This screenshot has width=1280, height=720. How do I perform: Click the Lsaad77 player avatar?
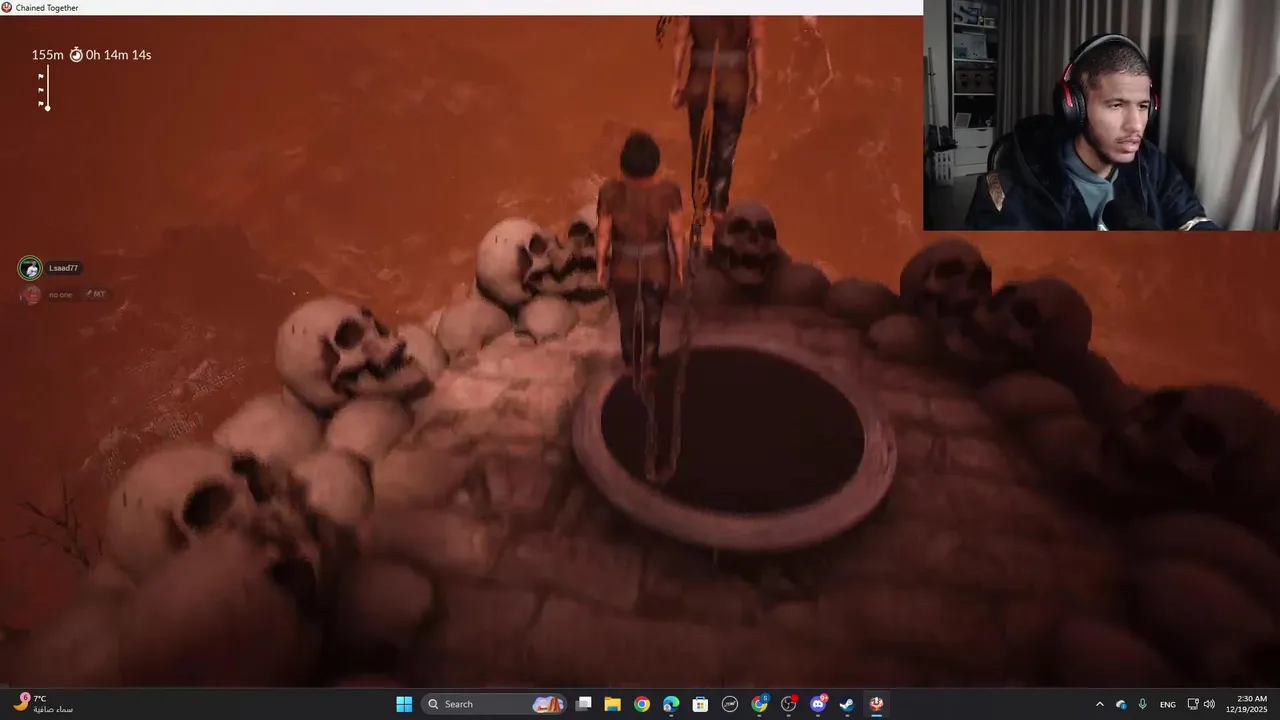(x=30, y=268)
